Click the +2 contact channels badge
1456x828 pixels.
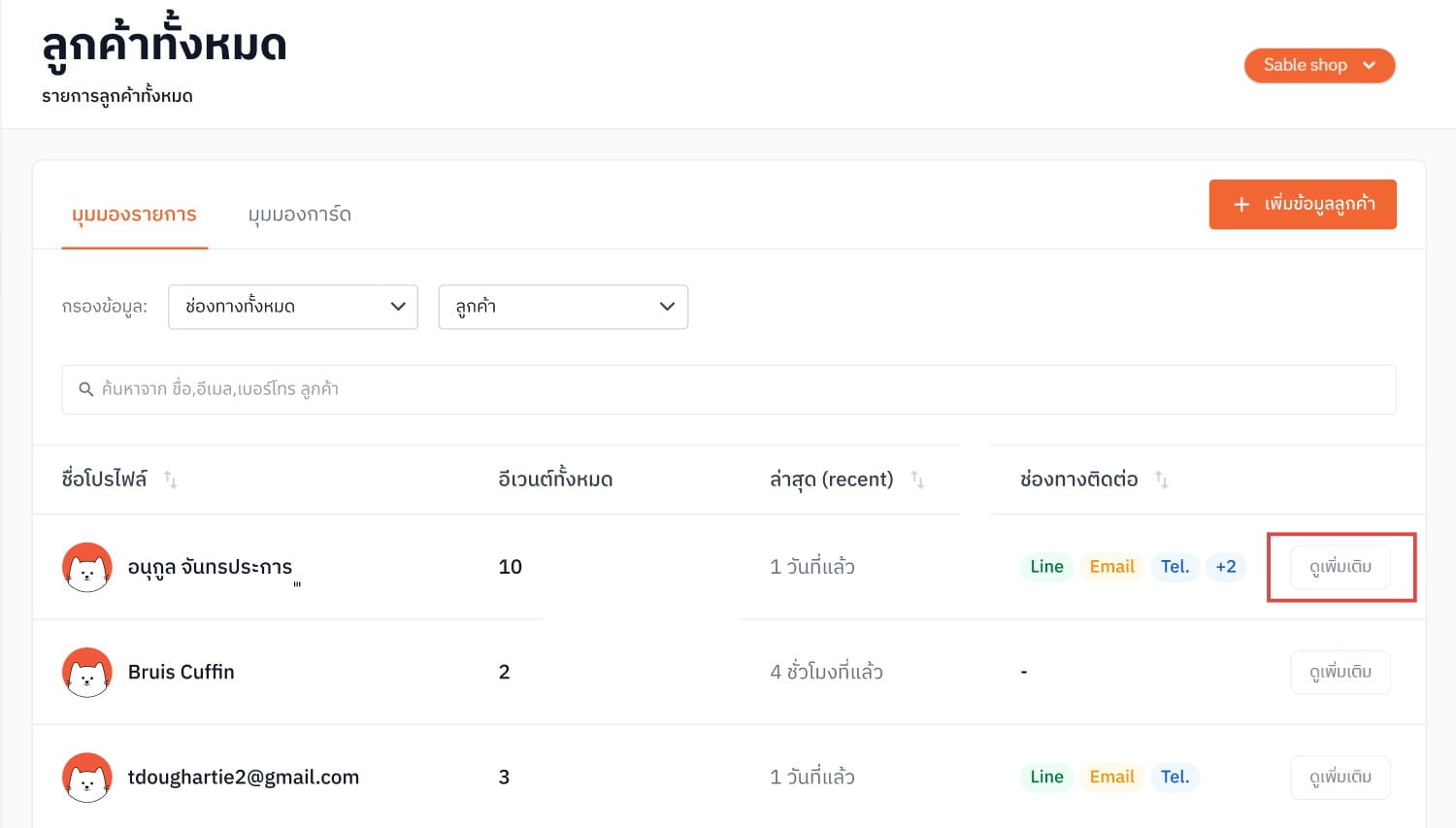[1226, 567]
